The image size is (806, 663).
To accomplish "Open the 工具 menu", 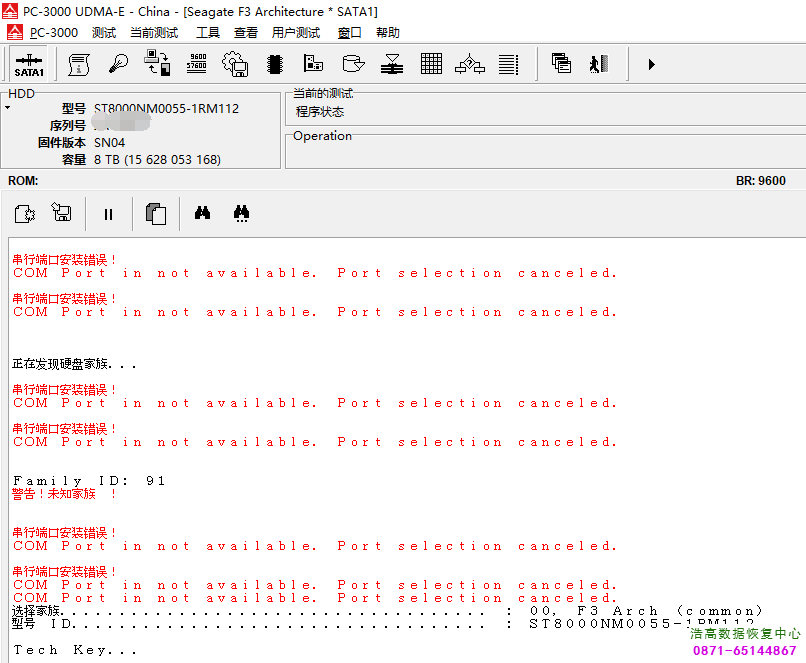I will click(x=208, y=32).
